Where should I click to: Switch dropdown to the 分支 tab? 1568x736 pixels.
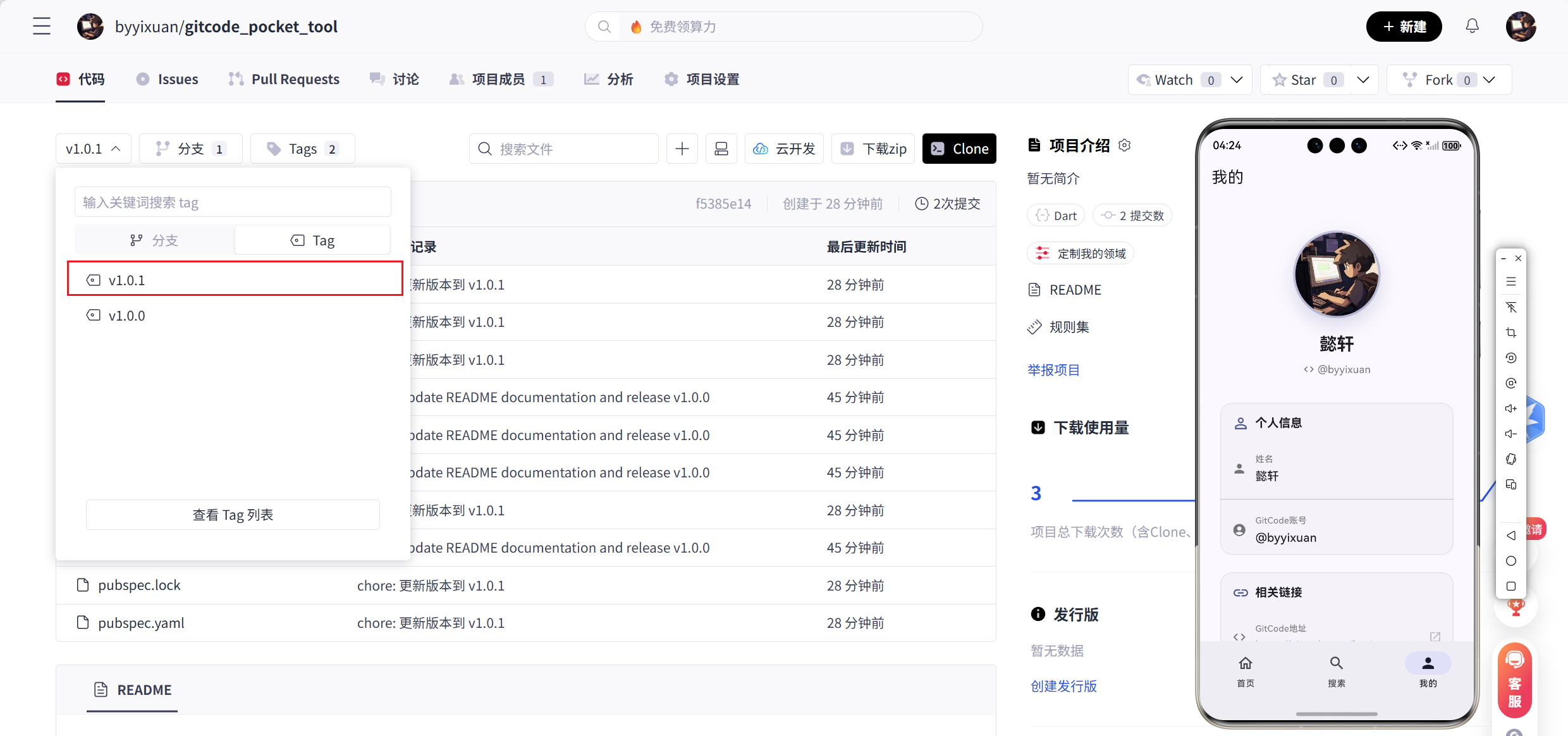154,240
